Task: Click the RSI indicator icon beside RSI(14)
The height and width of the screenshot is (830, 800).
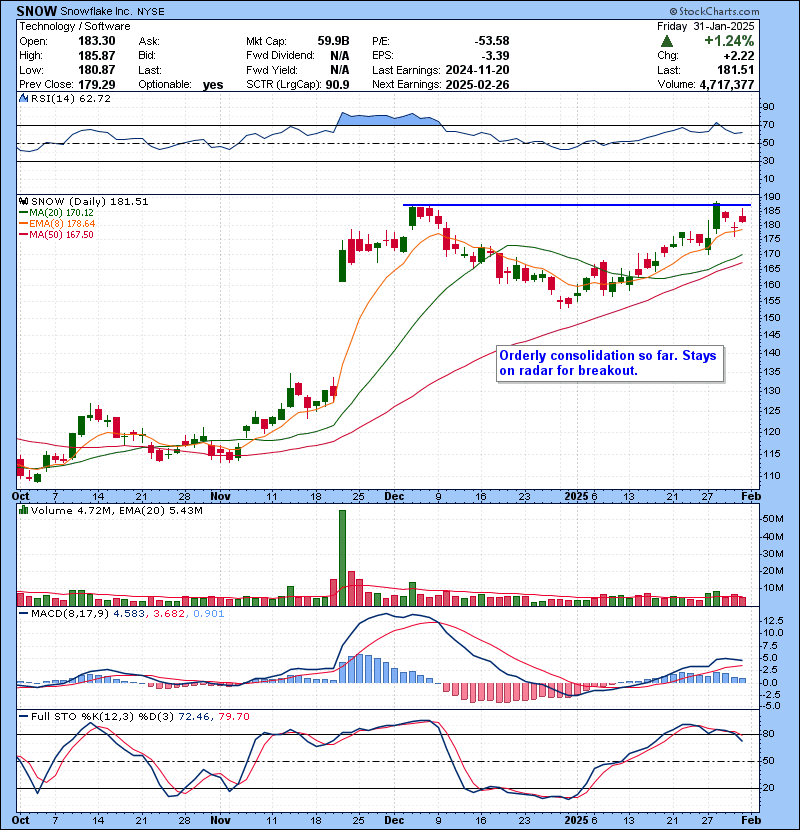Action: tap(23, 98)
